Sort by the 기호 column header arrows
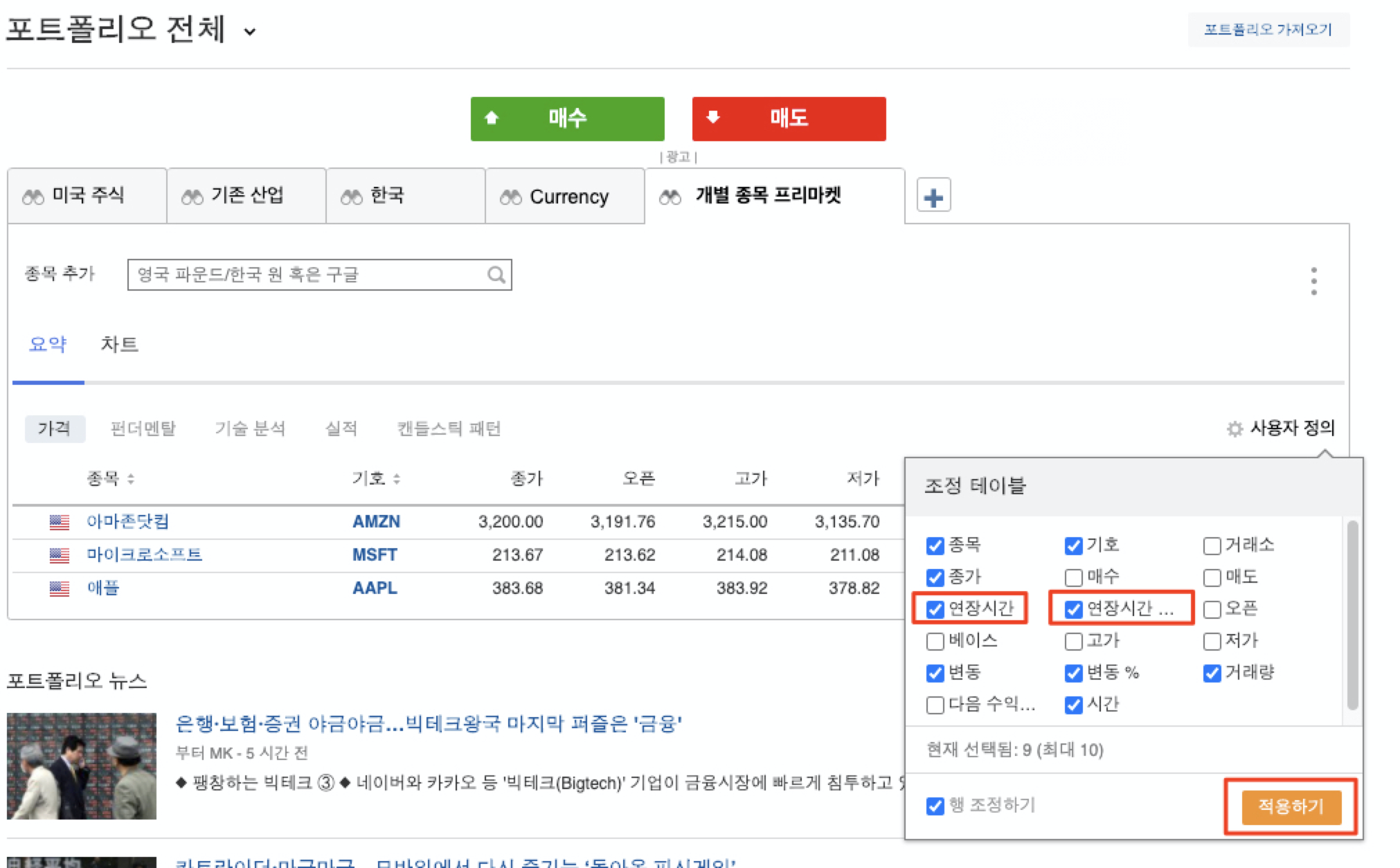 coord(396,479)
